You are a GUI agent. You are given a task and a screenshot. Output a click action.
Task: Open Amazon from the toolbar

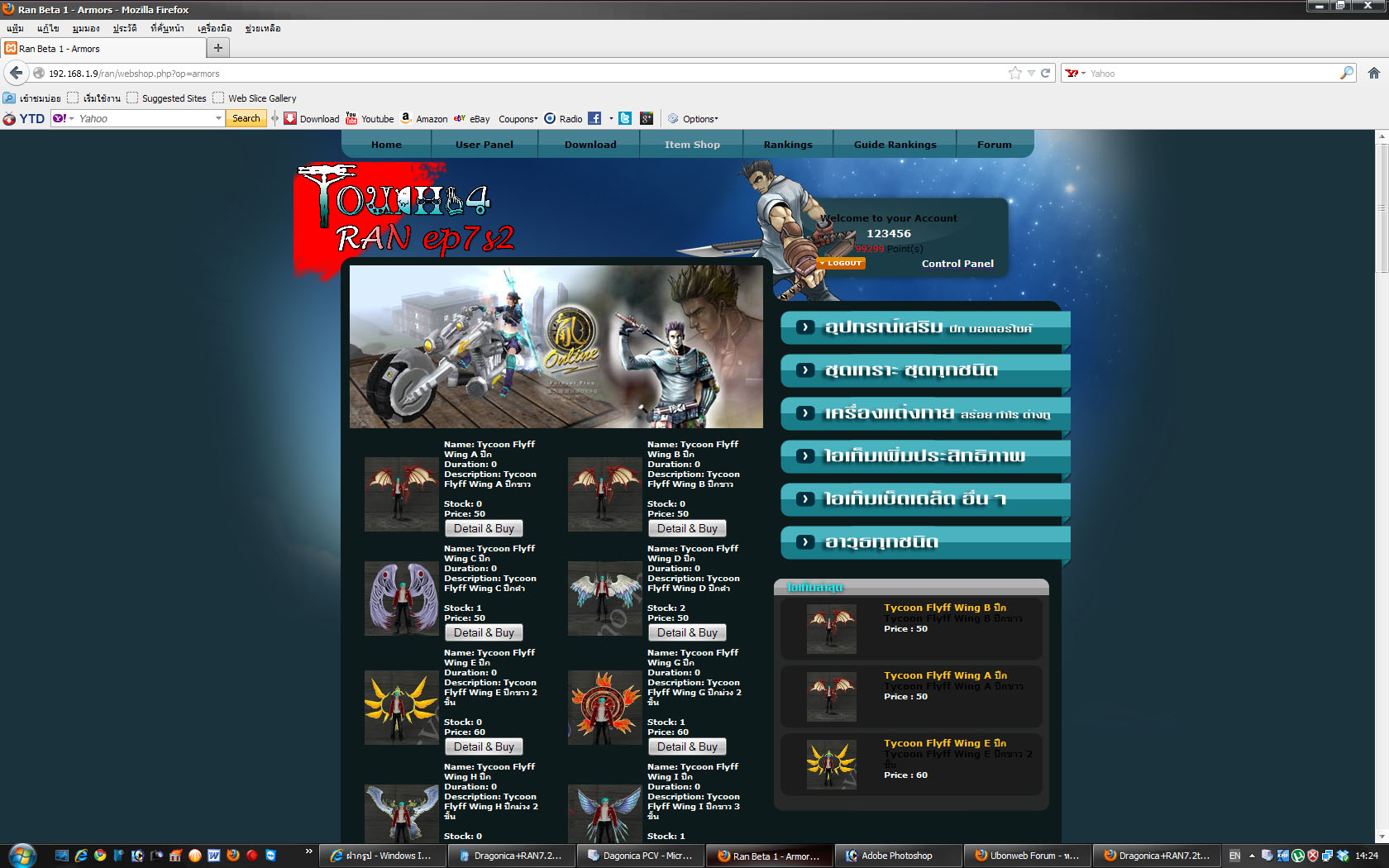424,119
